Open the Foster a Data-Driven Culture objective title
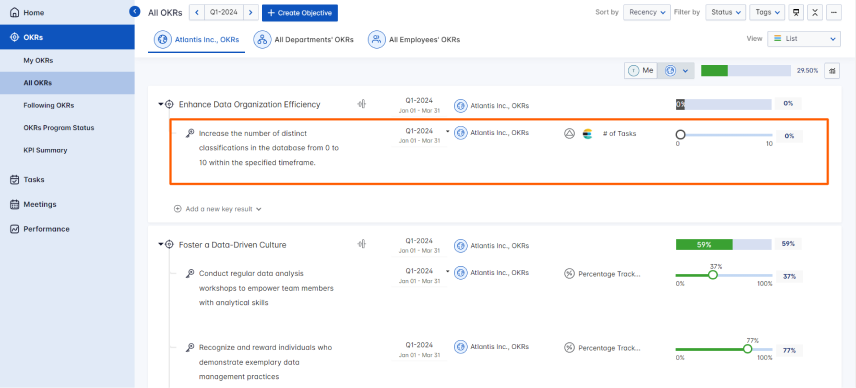The width and height of the screenshot is (856, 388). click(233, 245)
